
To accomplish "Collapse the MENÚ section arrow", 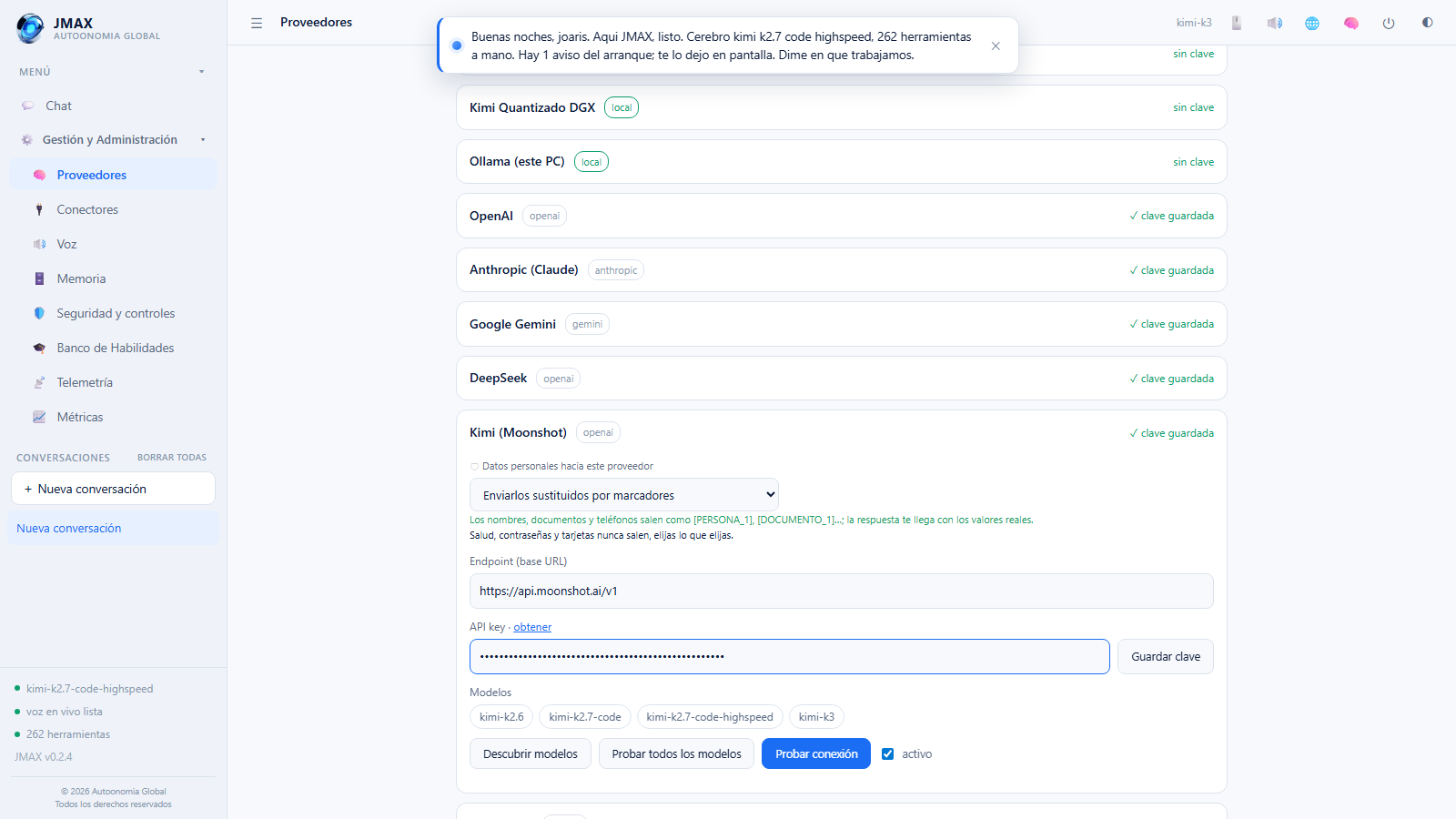I will pos(201,72).
